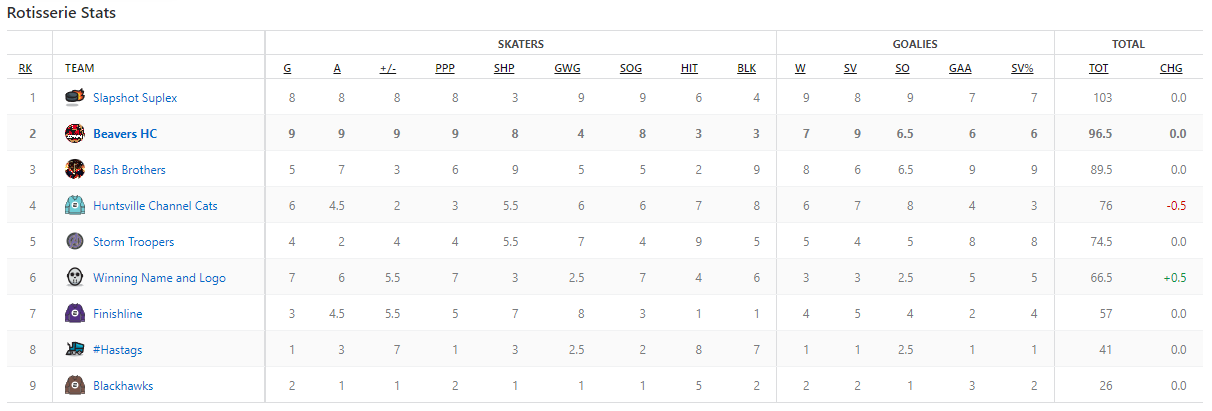
Task: Click the Beavers HC team logo icon
Action: click(x=74, y=134)
